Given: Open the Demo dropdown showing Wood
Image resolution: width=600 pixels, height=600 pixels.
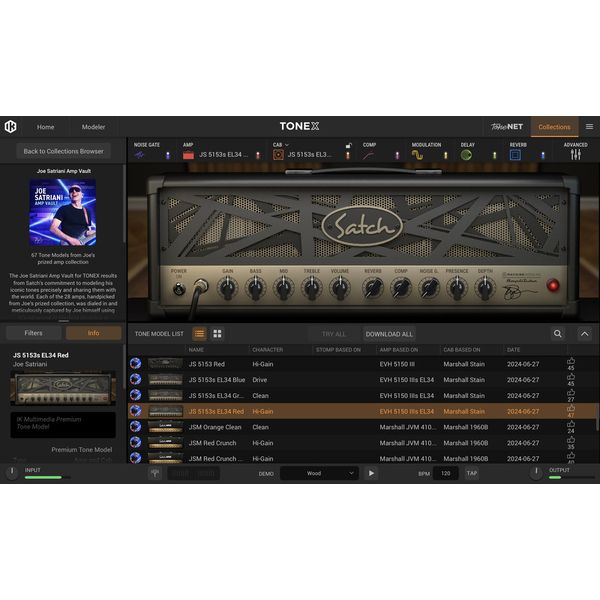Looking at the screenshot, I should [x=320, y=473].
